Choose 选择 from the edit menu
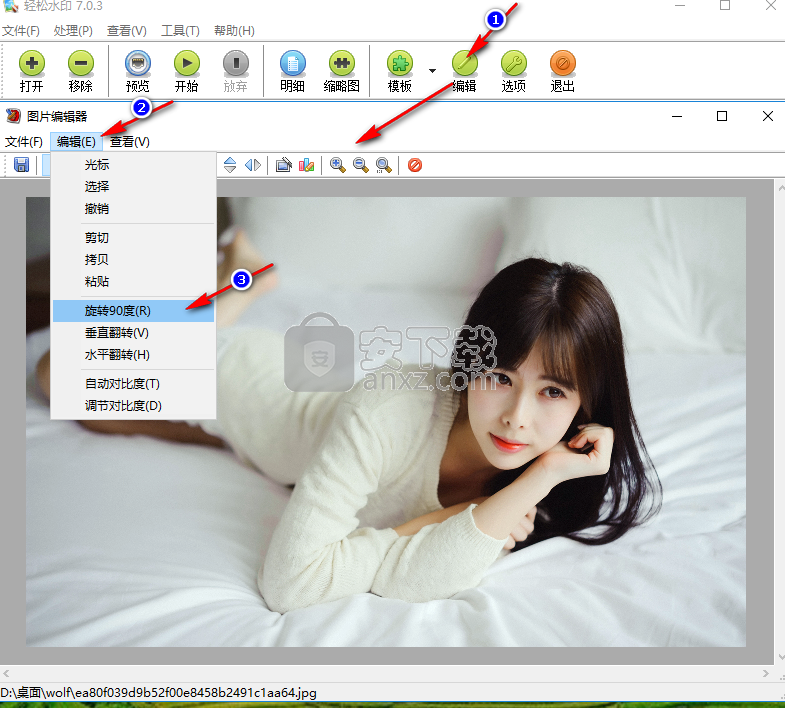Screen dimensions: 785x708 pos(134,187)
